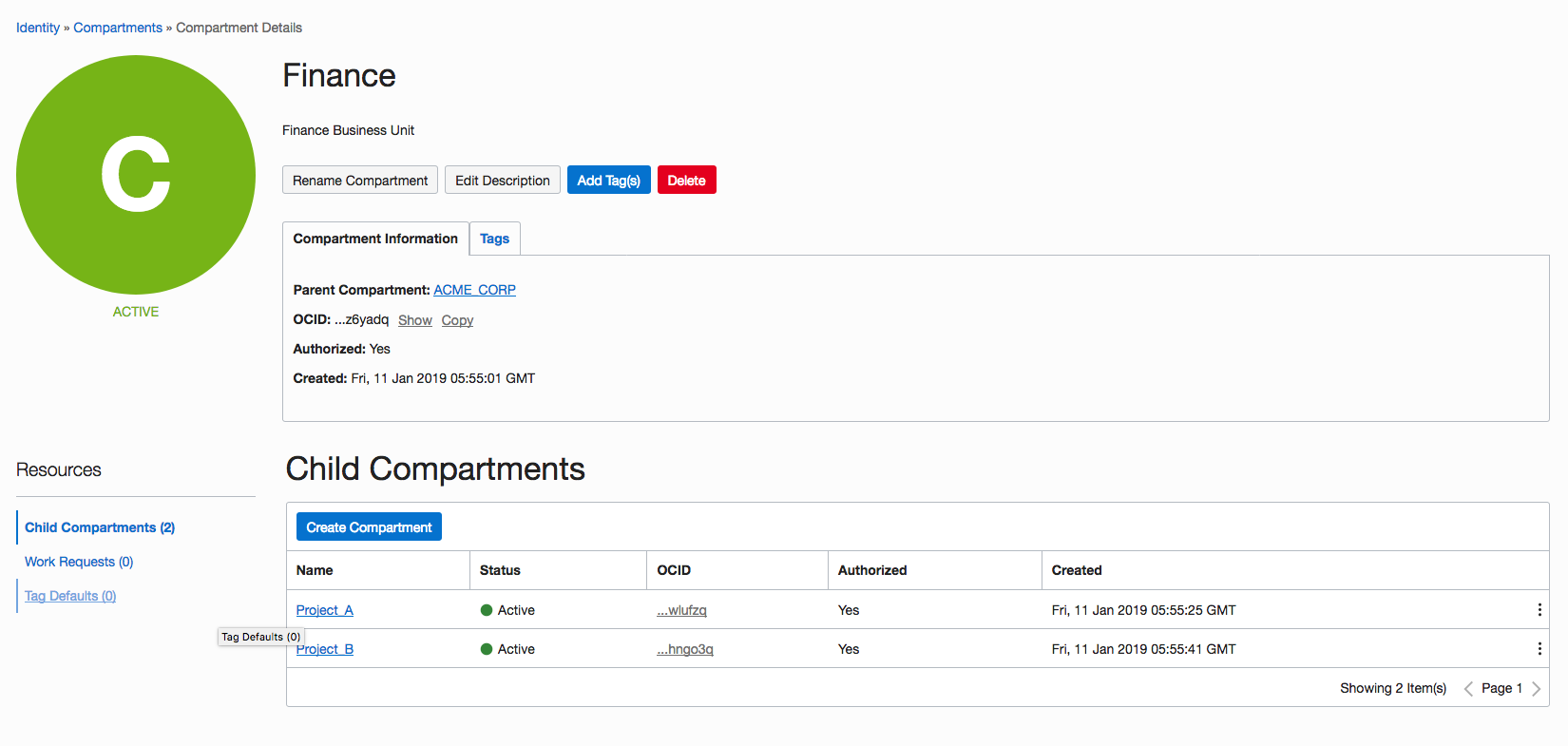Open the Project_A compartment link
Image resolution: width=1568 pixels, height=746 pixels.
tap(325, 610)
